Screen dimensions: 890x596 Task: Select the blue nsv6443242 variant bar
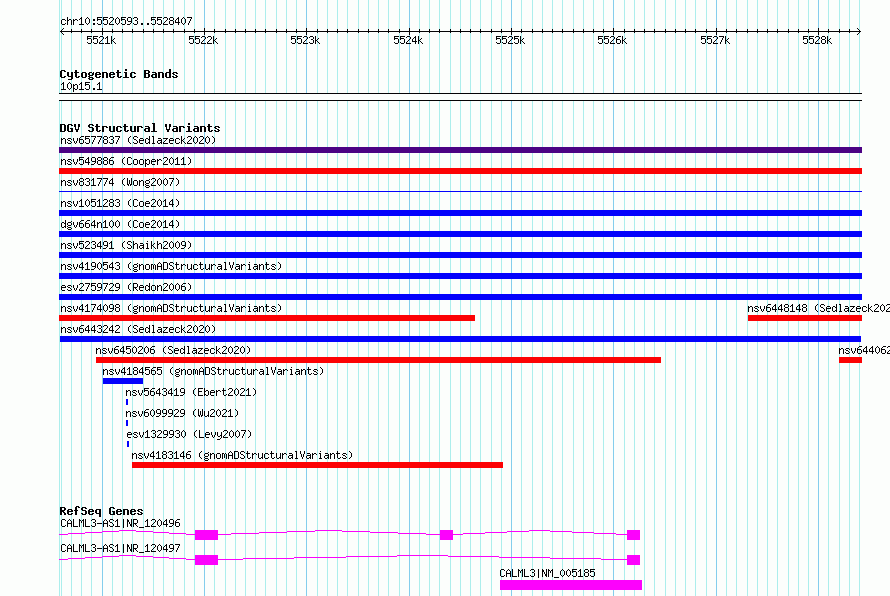460,339
